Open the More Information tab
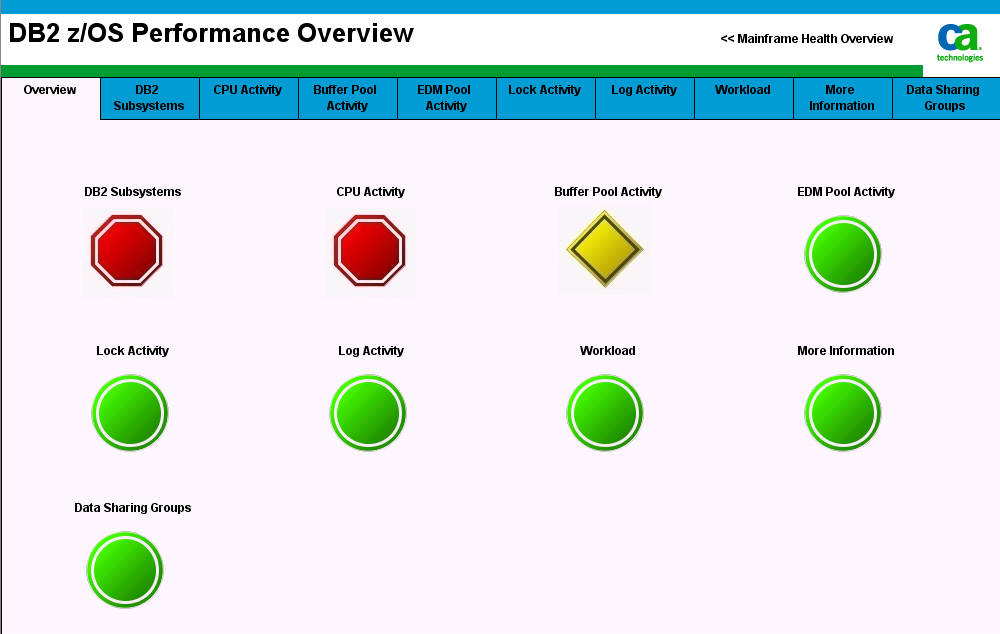Screen dimensions: 1000x634 tap(842, 98)
